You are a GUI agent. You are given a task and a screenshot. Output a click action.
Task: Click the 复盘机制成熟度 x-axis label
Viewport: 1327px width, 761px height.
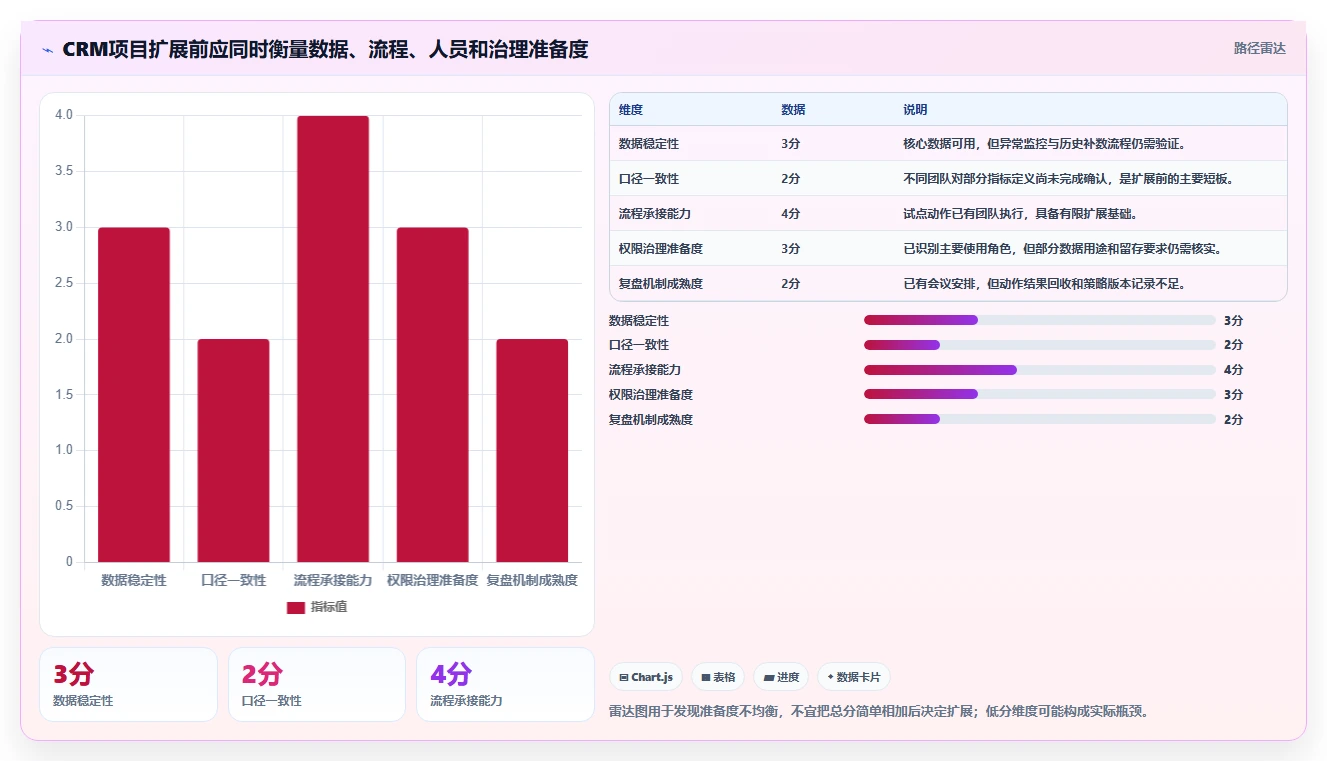pos(532,580)
